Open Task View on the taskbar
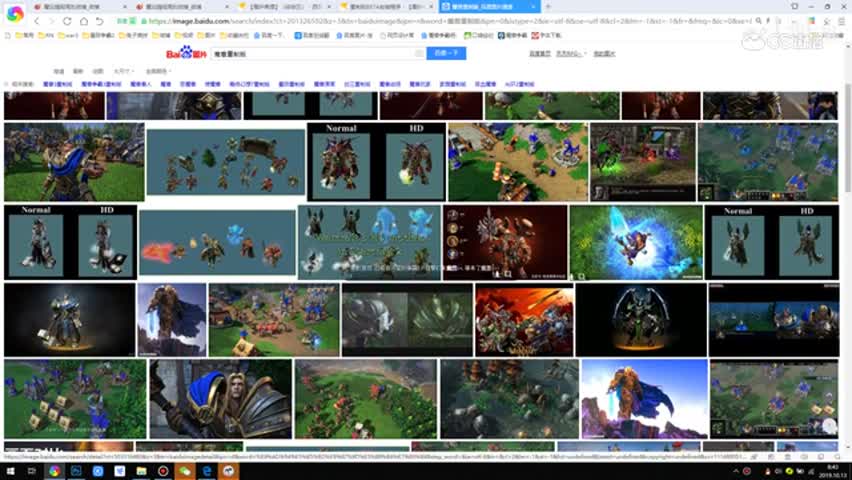This screenshot has width=852, height=480. pyautogui.click(x=32, y=471)
